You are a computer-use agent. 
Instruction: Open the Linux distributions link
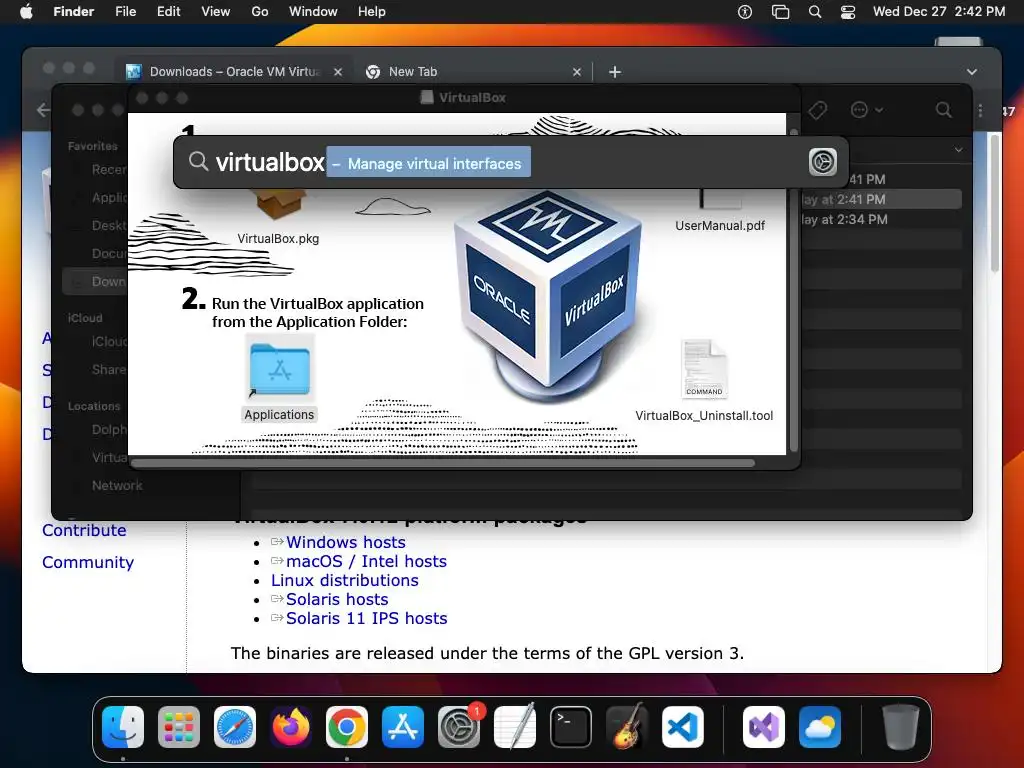(x=345, y=580)
